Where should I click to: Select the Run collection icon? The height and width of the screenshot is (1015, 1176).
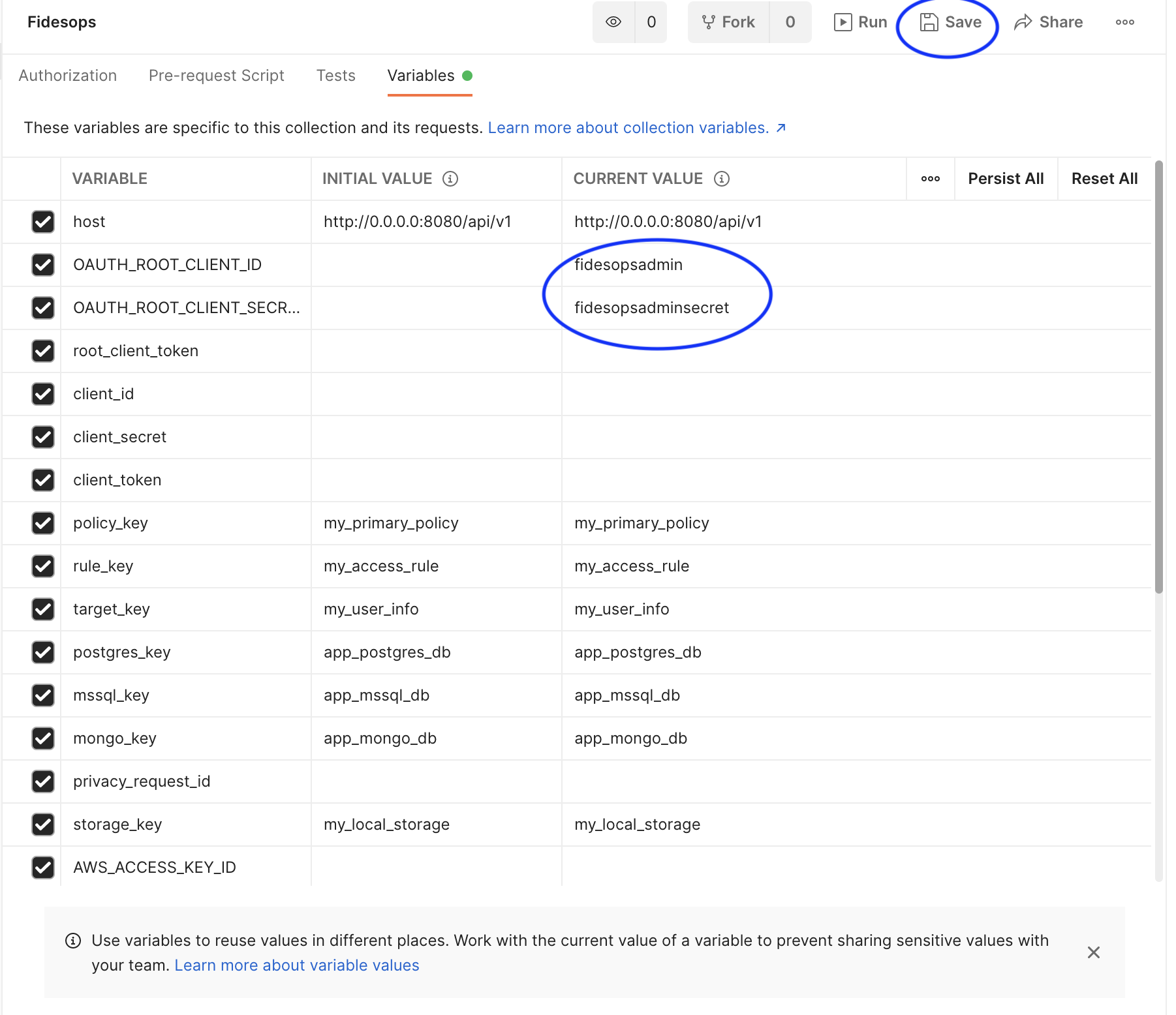844,22
